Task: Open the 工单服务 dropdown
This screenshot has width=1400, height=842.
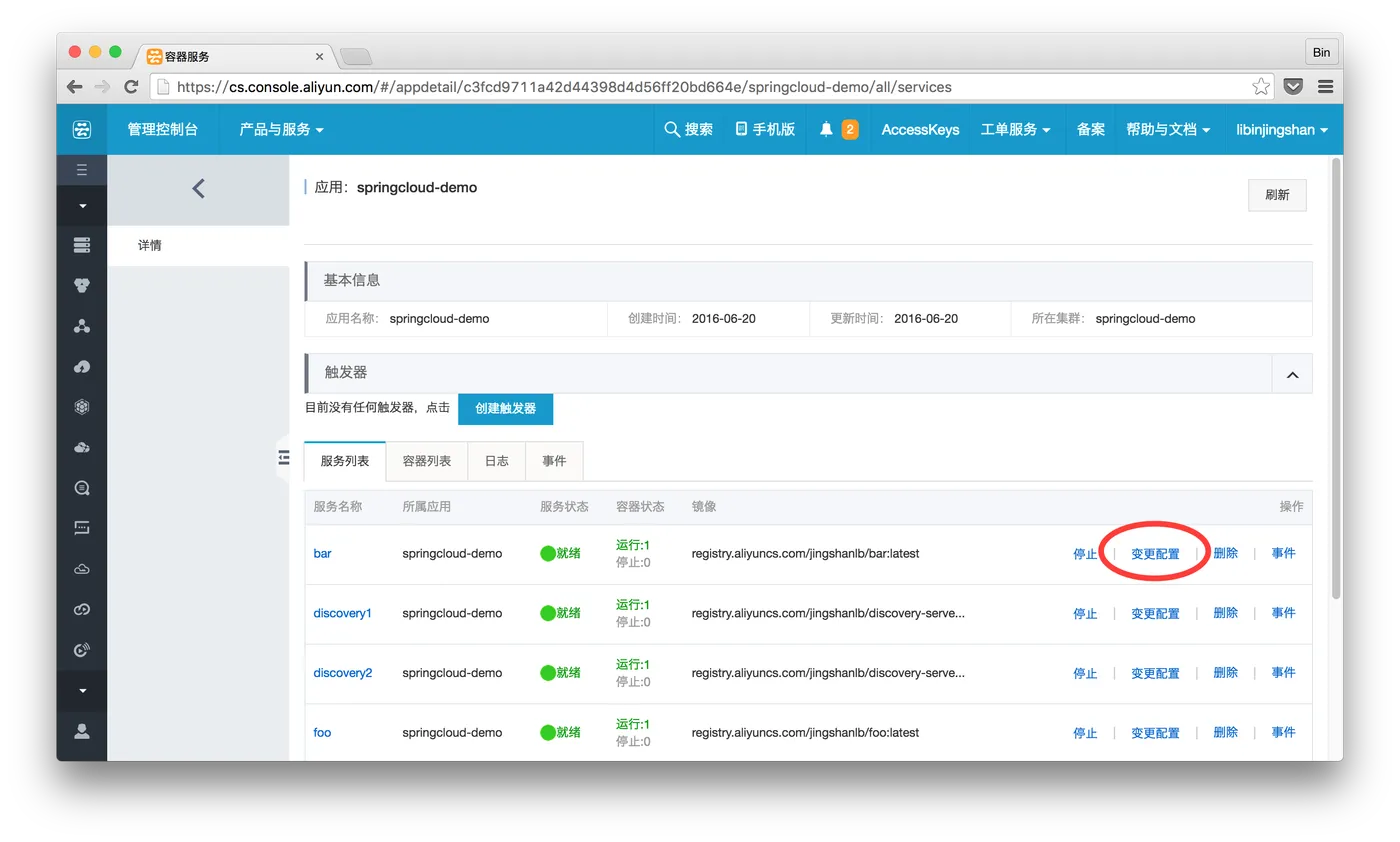Action: 1015,130
